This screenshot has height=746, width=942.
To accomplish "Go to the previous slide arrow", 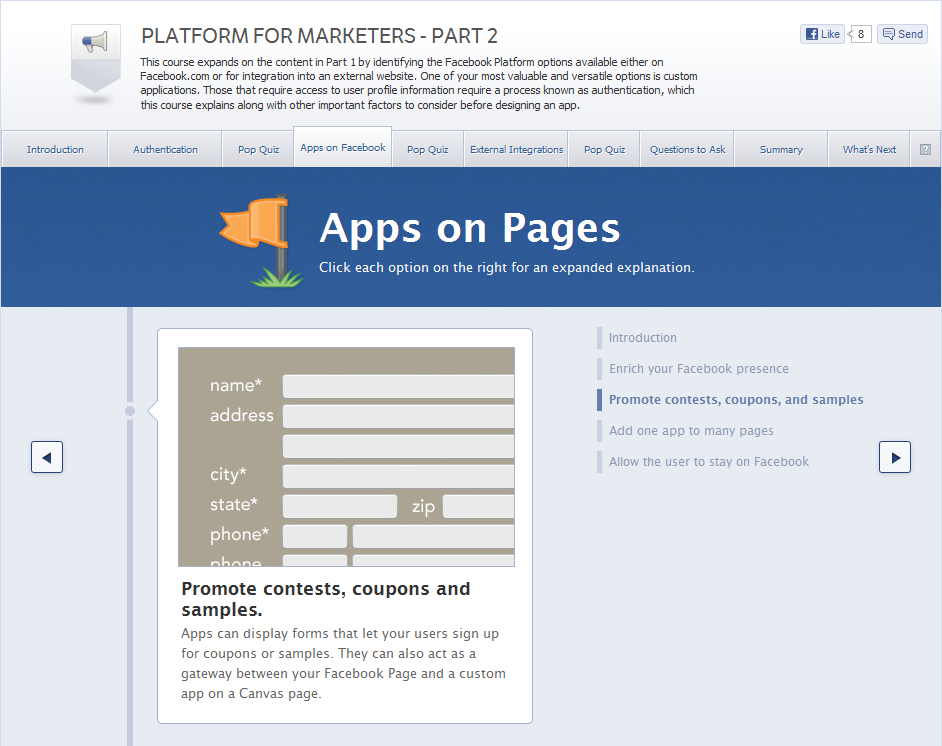I will (x=47, y=457).
